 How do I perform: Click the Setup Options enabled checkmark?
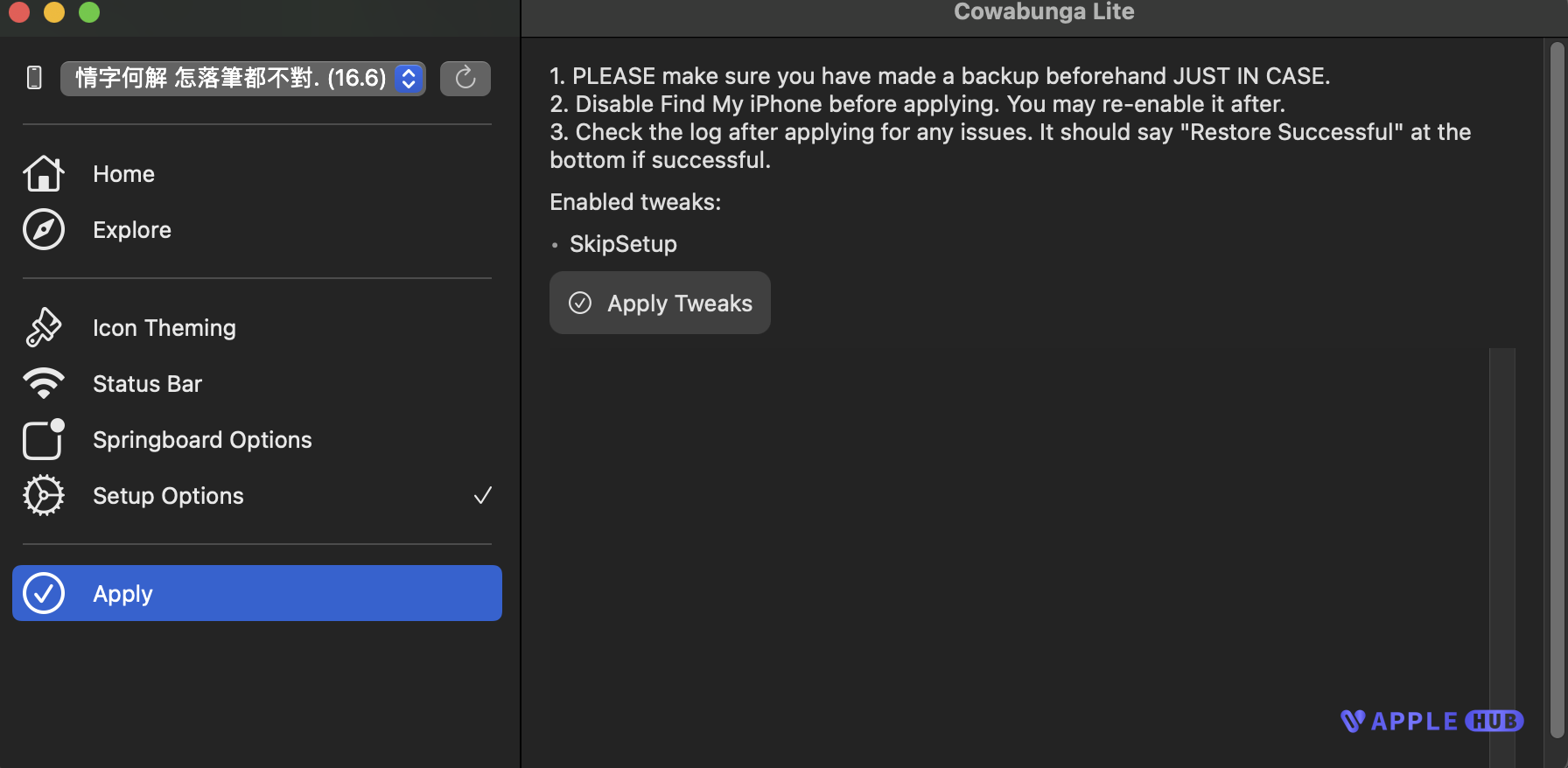coord(482,496)
